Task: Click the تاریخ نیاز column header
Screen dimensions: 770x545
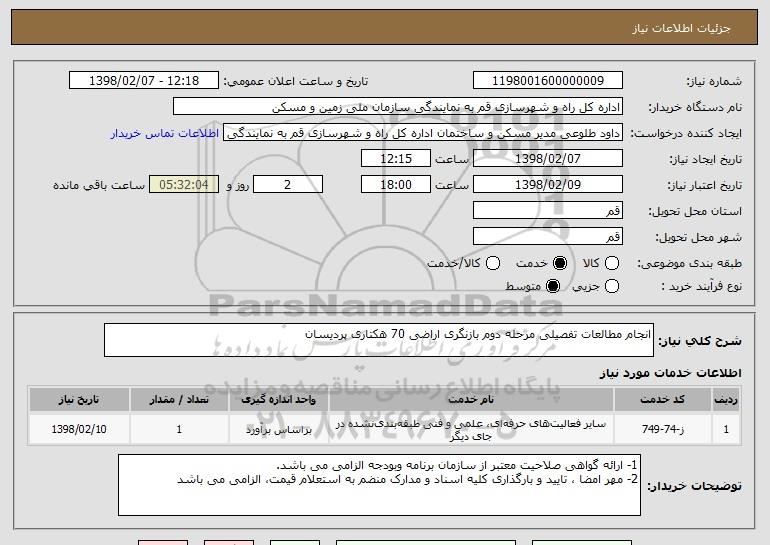Action: pyautogui.click(x=79, y=400)
